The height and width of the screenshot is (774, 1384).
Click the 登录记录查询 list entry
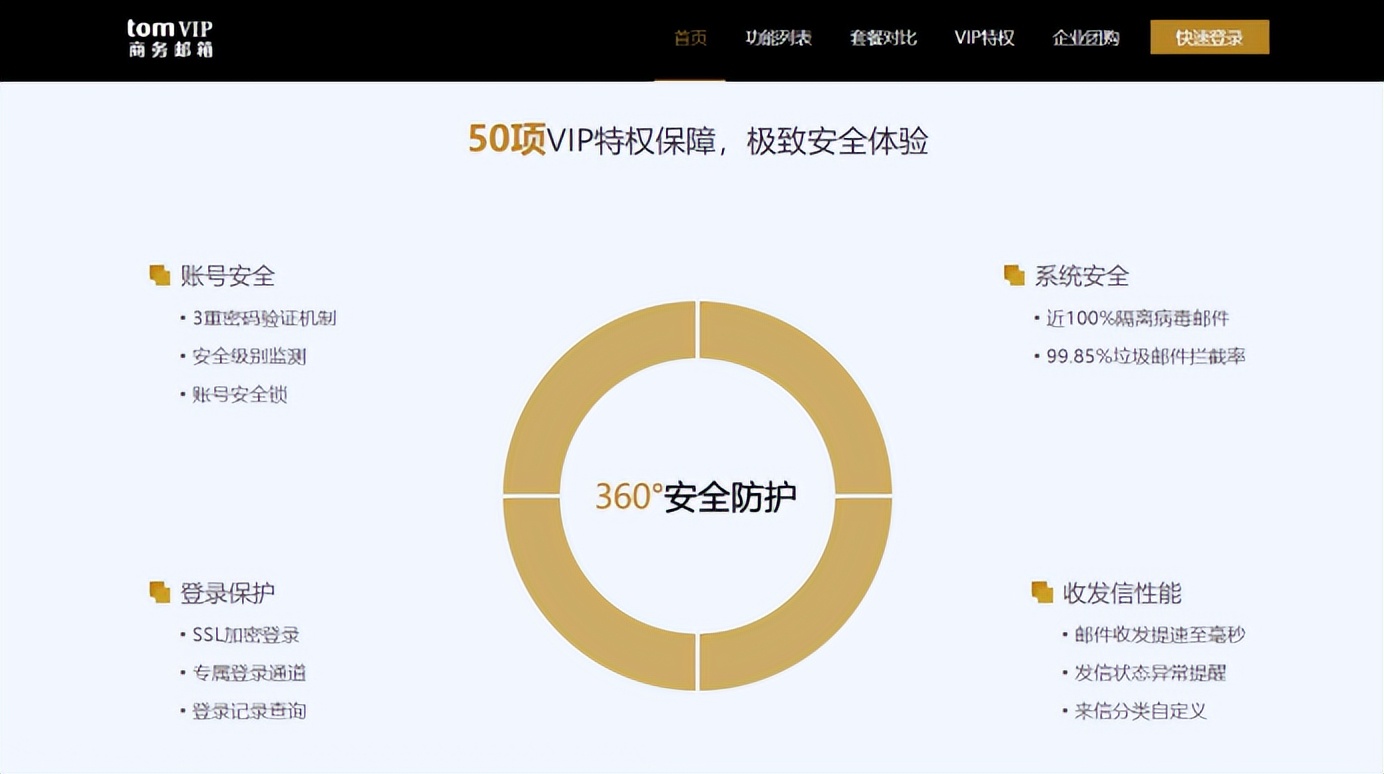tap(248, 711)
